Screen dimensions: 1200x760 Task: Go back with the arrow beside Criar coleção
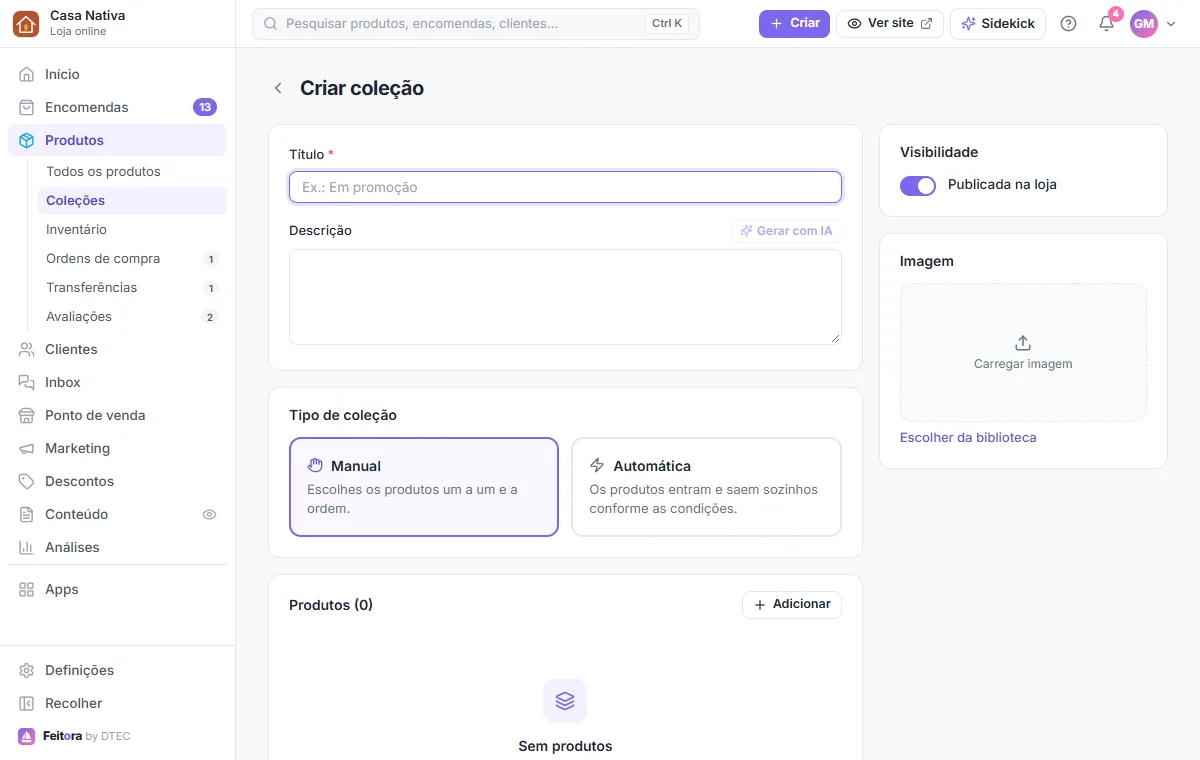pos(278,88)
